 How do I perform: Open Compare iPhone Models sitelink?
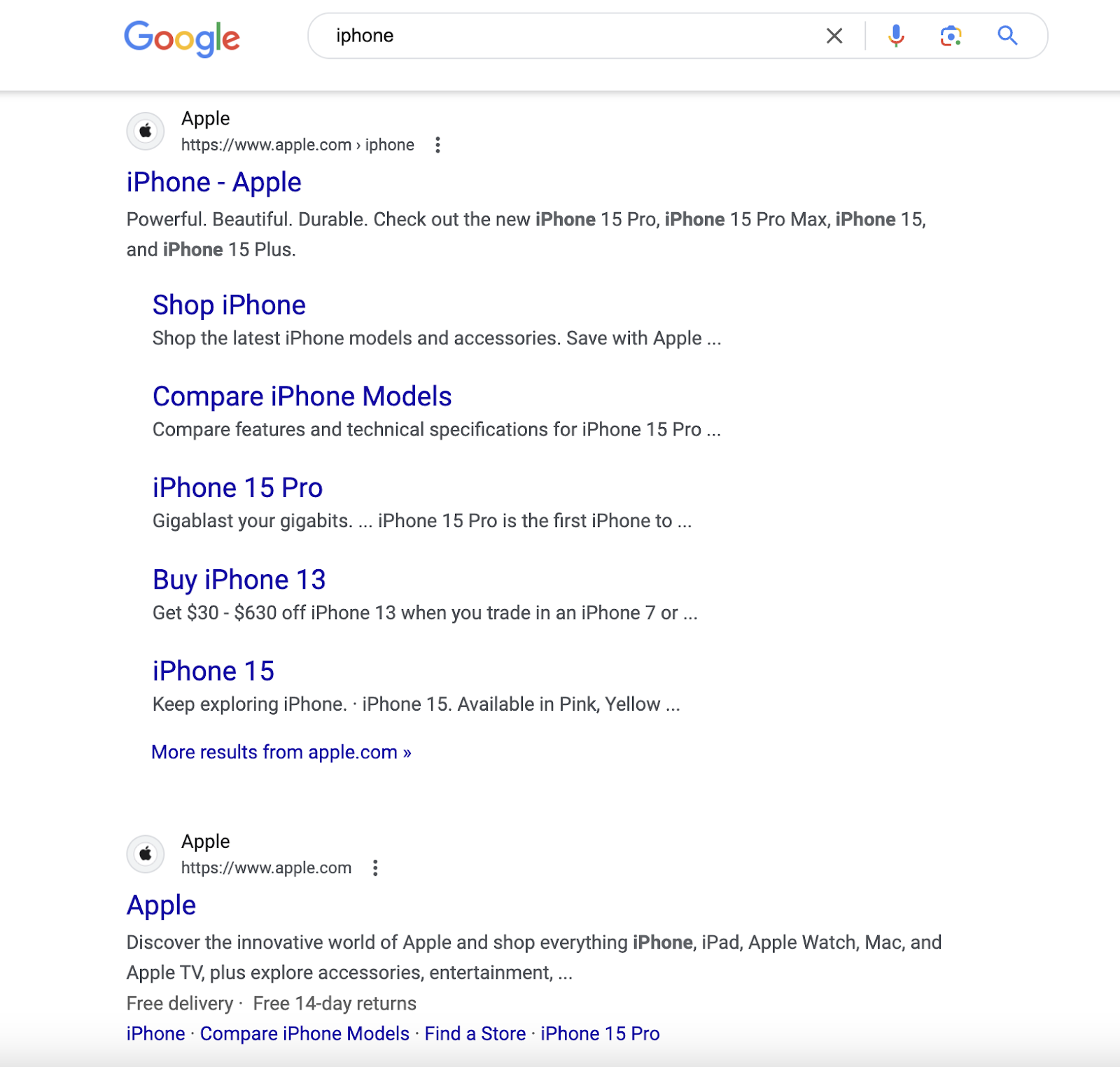(x=302, y=396)
